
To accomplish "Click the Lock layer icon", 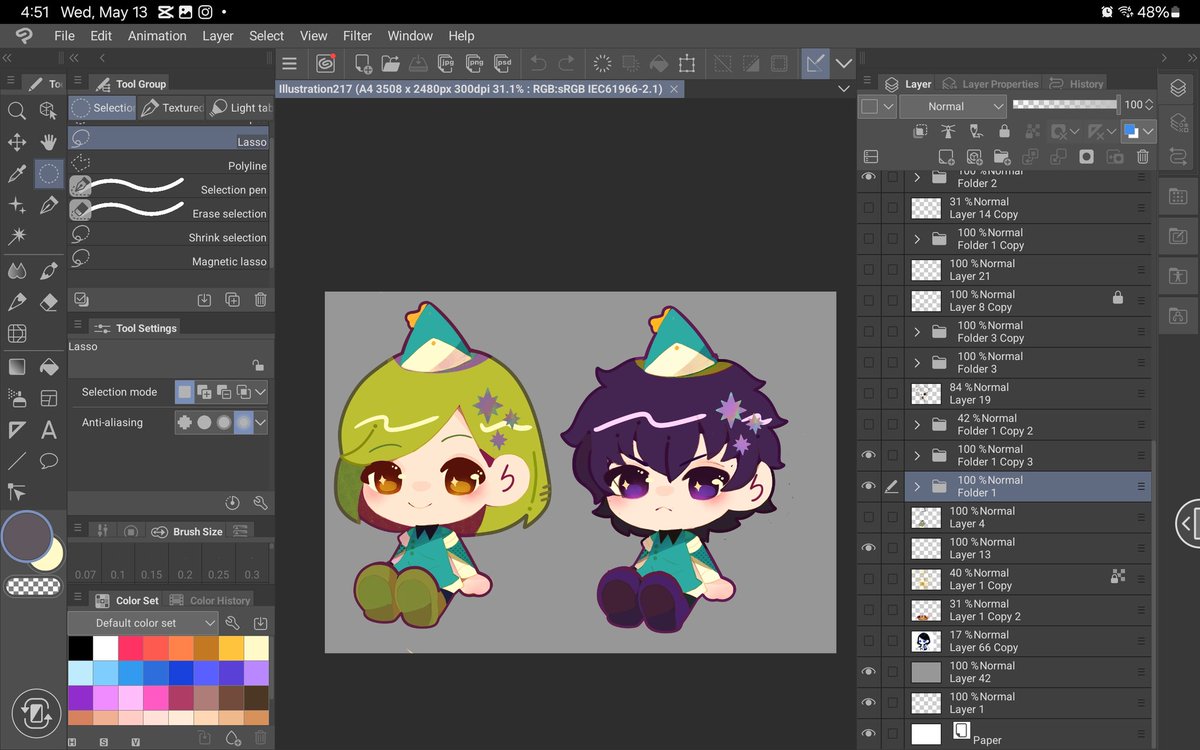I will 1004,131.
